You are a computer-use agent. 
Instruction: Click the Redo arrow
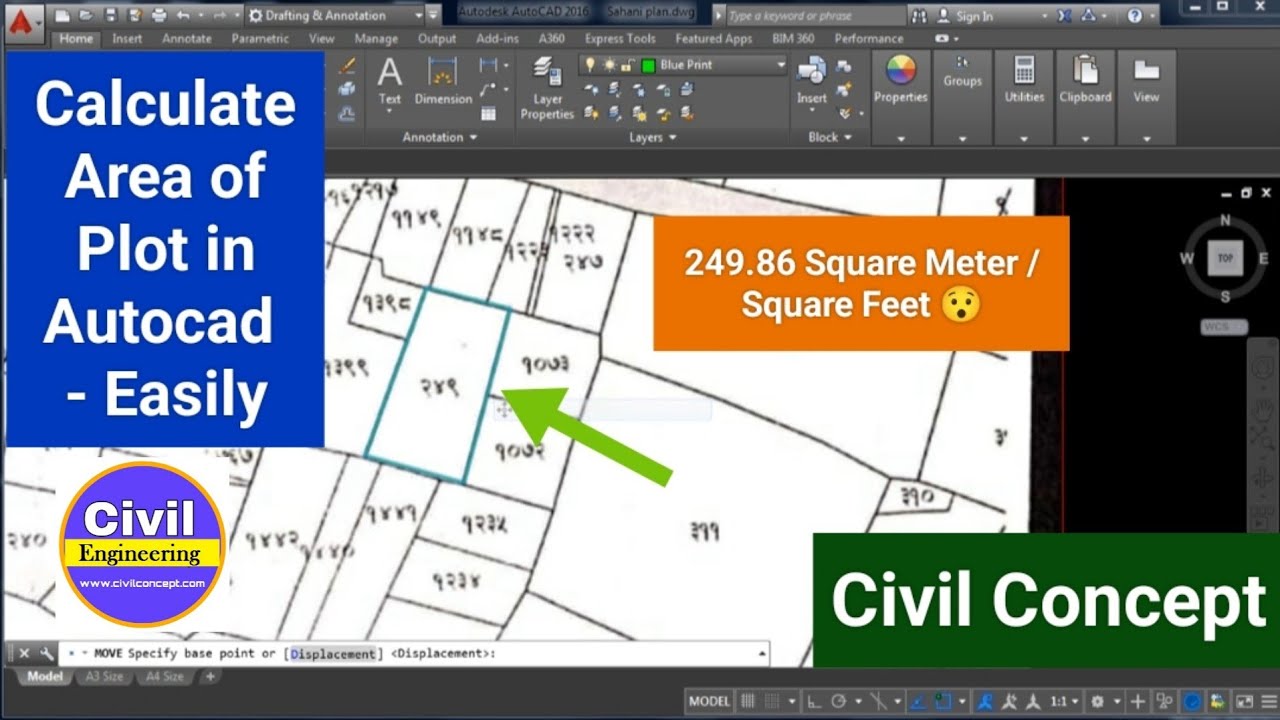click(x=220, y=16)
